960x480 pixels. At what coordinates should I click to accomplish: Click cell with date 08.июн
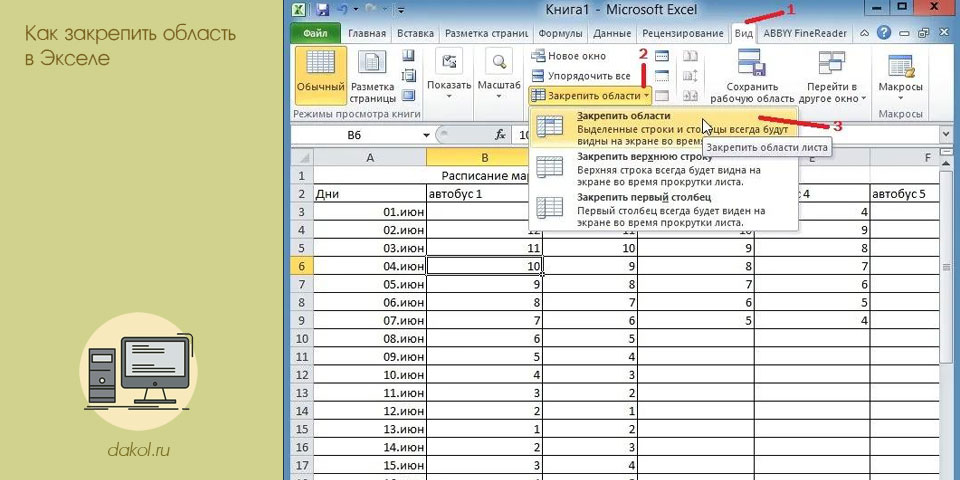tap(370, 338)
